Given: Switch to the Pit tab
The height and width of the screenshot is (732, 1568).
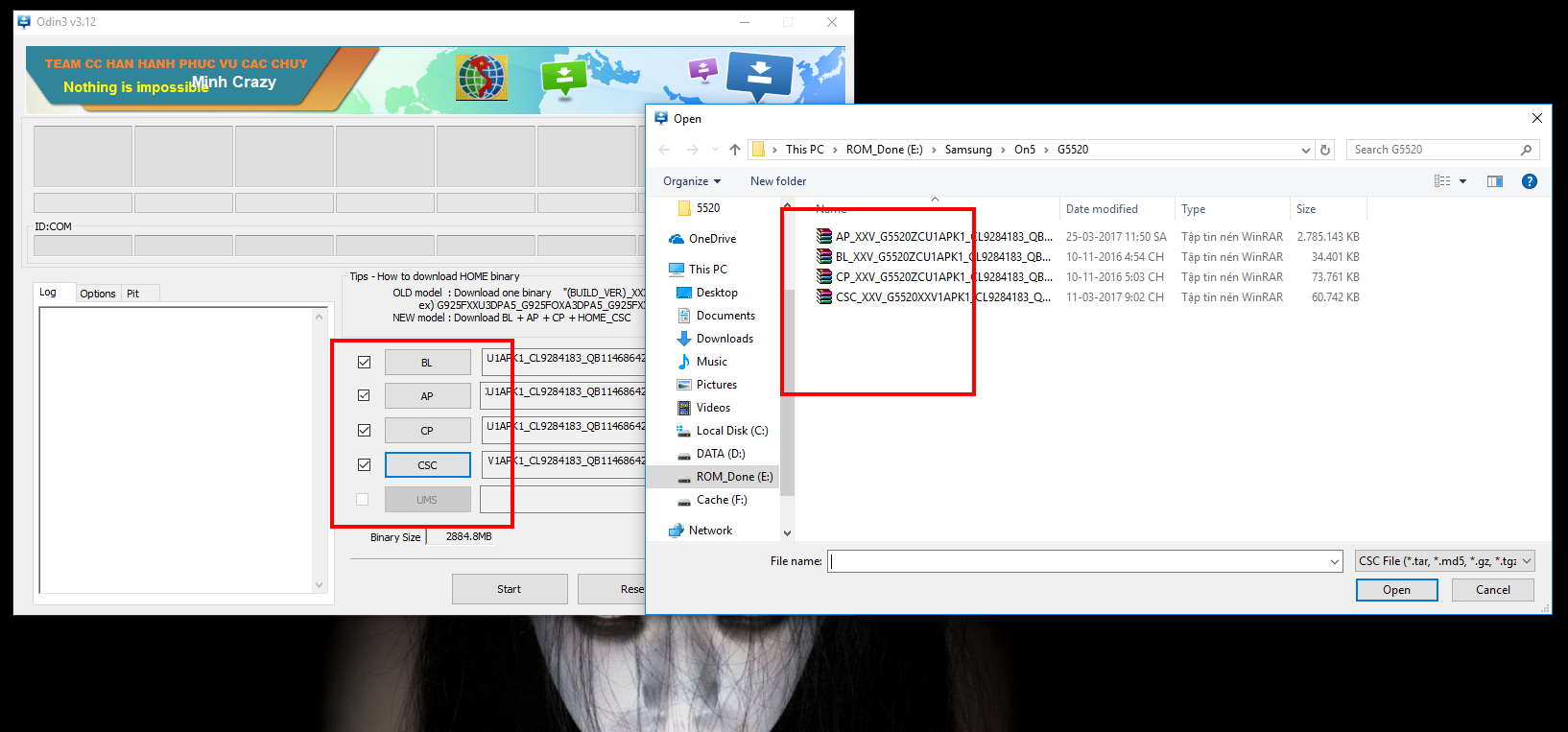Looking at the screenshot, I should click(133, 294).
